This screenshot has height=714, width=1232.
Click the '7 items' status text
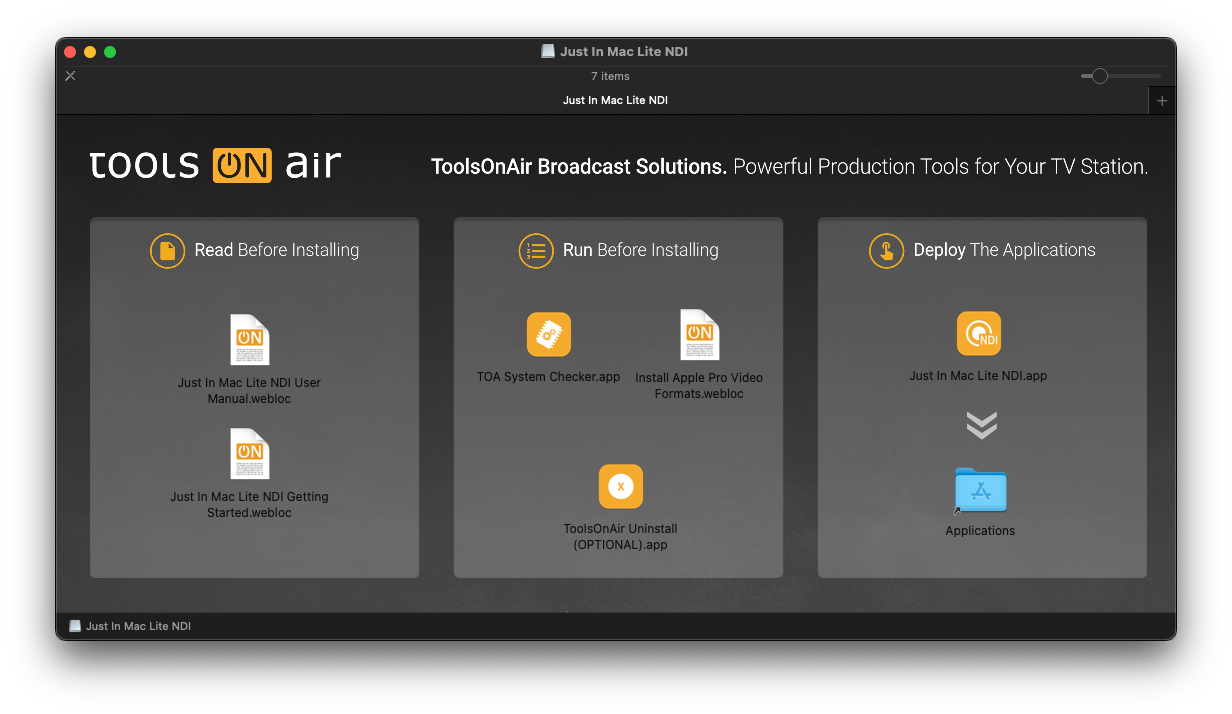[610, 76]
